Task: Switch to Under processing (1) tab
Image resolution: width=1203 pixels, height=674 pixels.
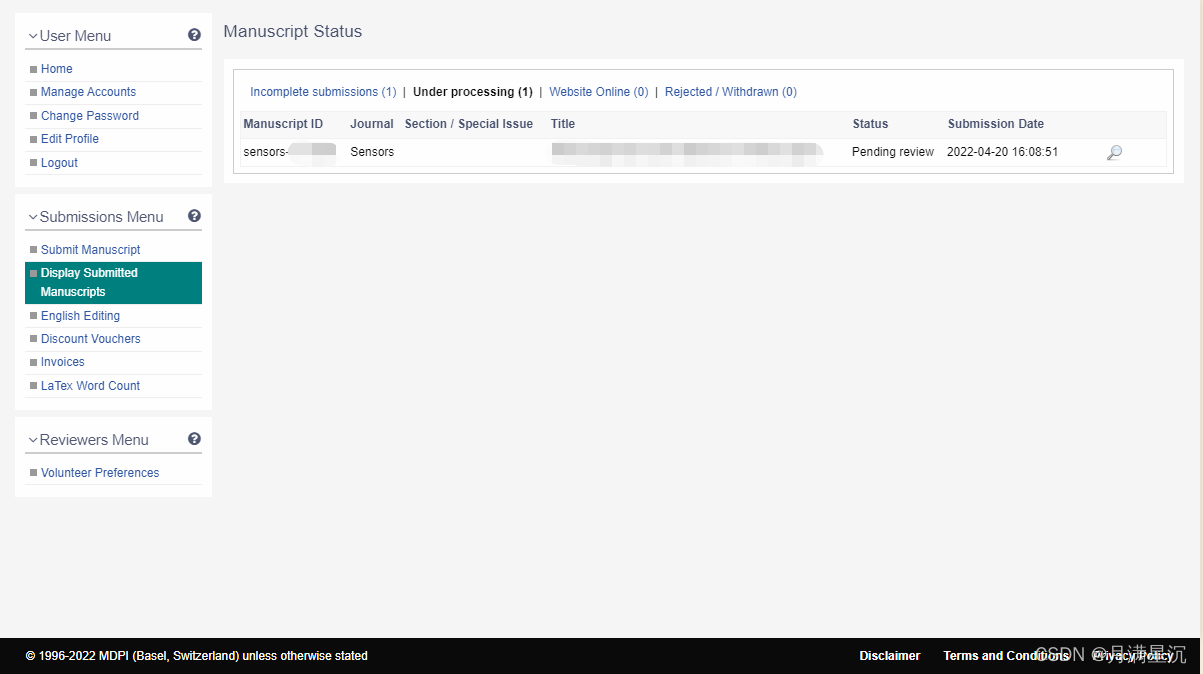Action: pyautogui.click(x=473, y=92)
